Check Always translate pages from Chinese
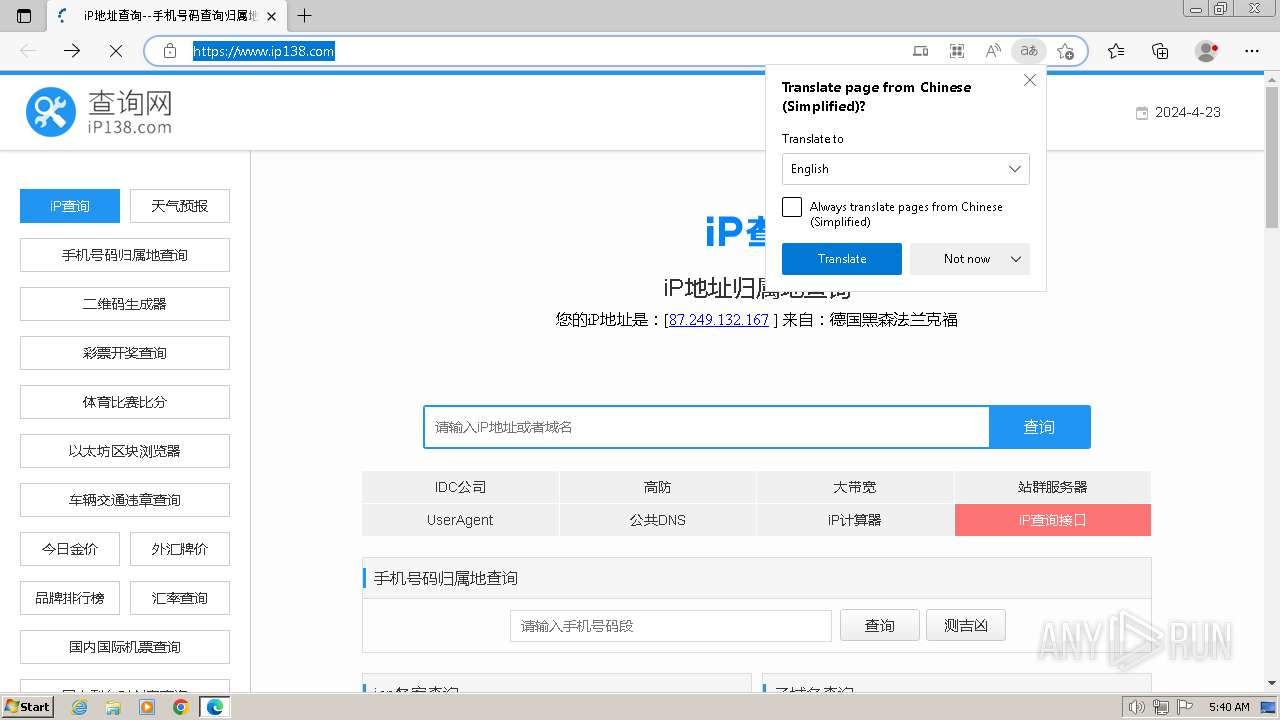 coord(792,207)
